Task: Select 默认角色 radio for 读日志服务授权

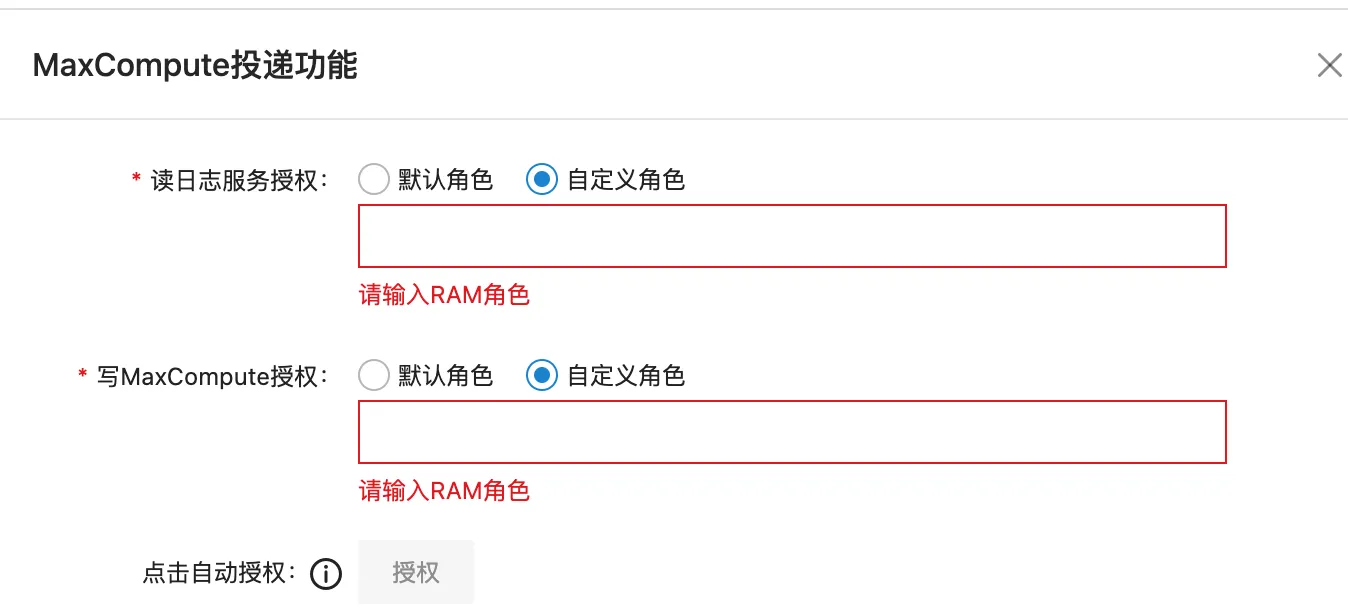Action: point(373,180)
